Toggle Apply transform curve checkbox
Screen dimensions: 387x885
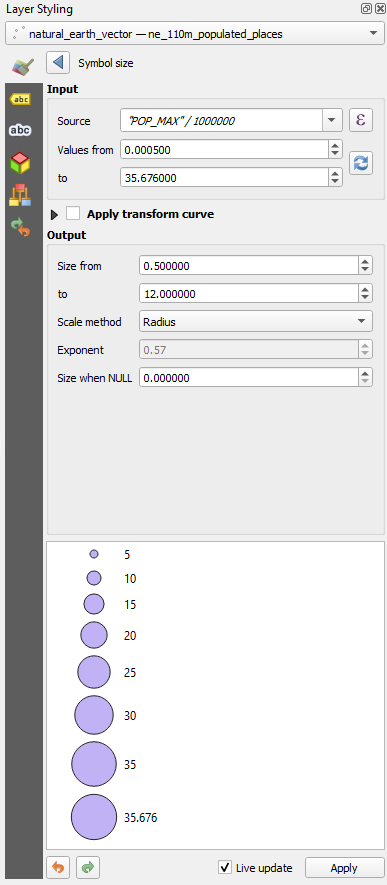tap(73, 214)
